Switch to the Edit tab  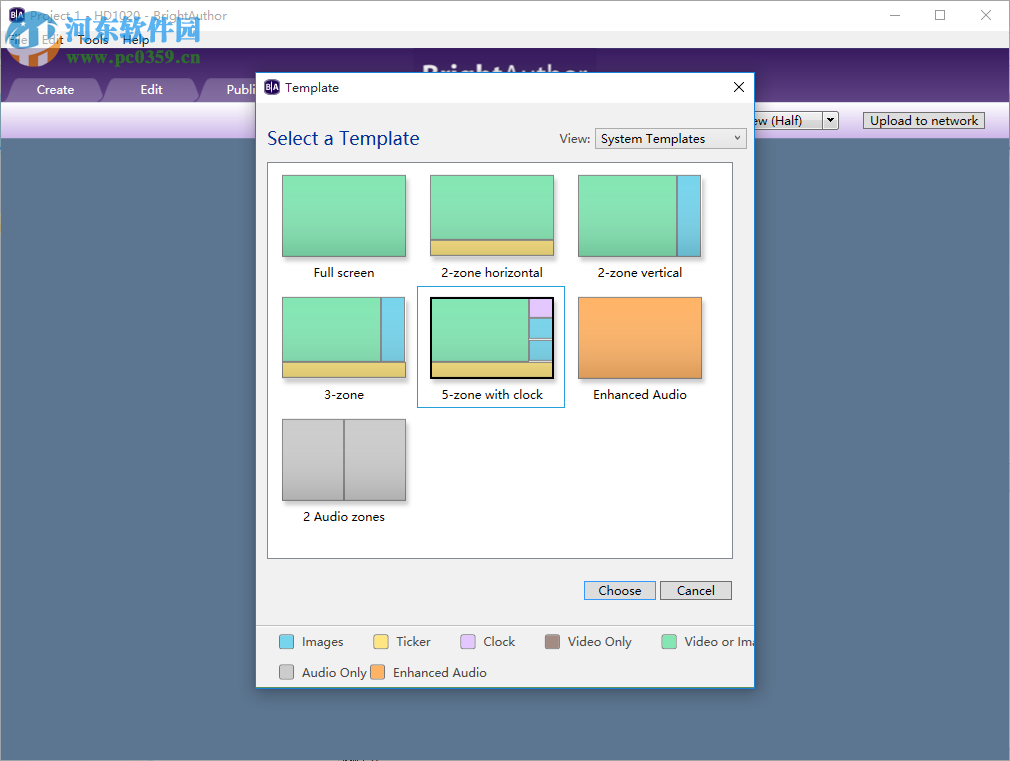tap(150, 89)
